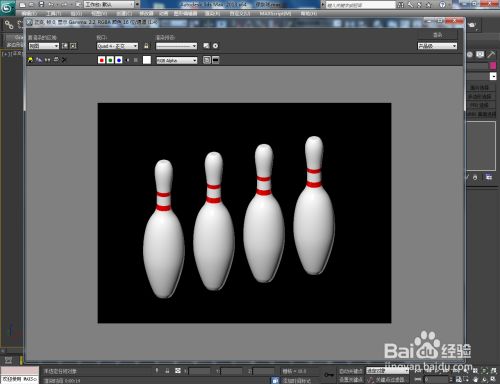Click the white color swatch in render window
This screenshot has height=384, width=500.
(x=147, y=60)
